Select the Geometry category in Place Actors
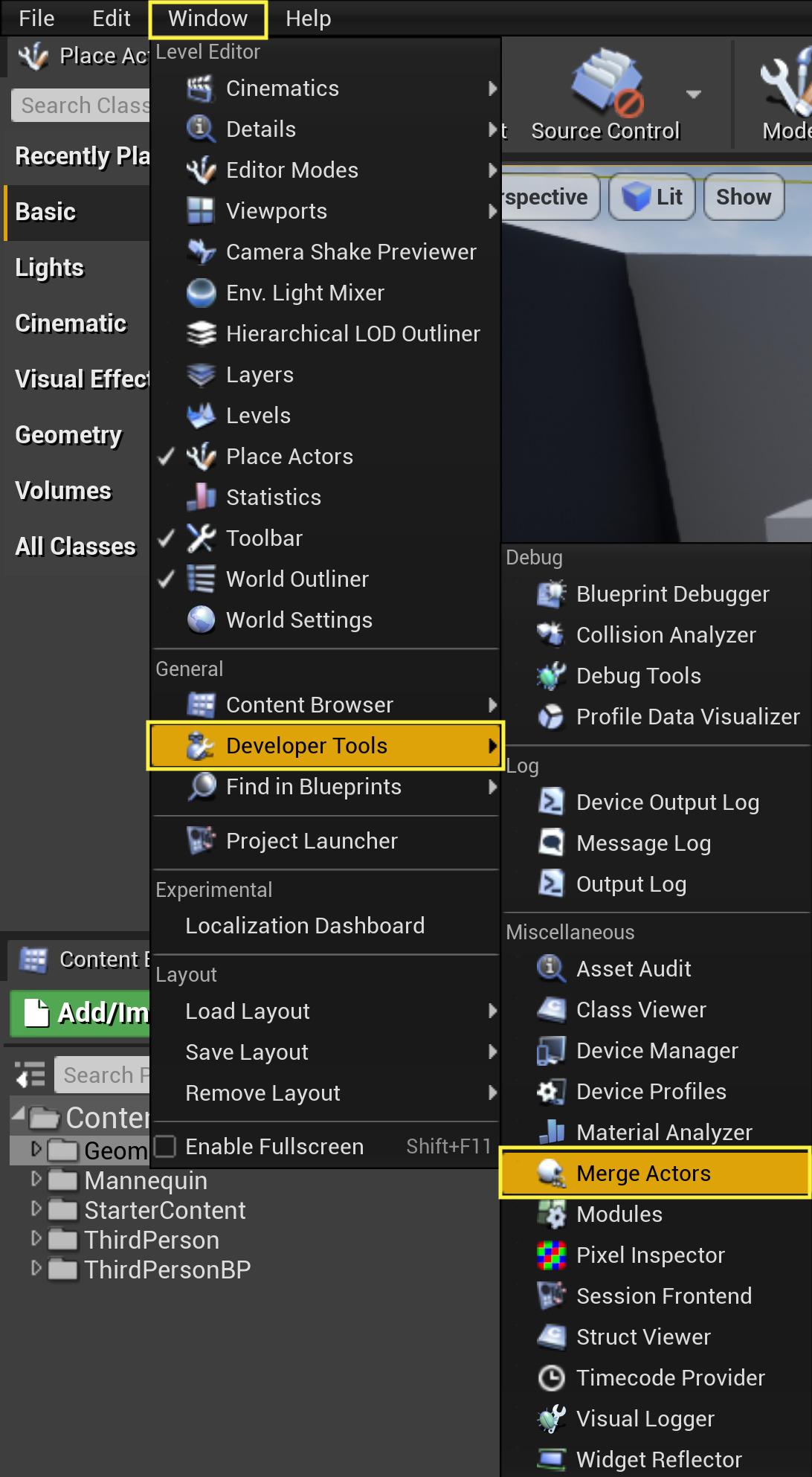Image resolution: width=812 pixels, height=1477 pixels. tap(77, 435)
